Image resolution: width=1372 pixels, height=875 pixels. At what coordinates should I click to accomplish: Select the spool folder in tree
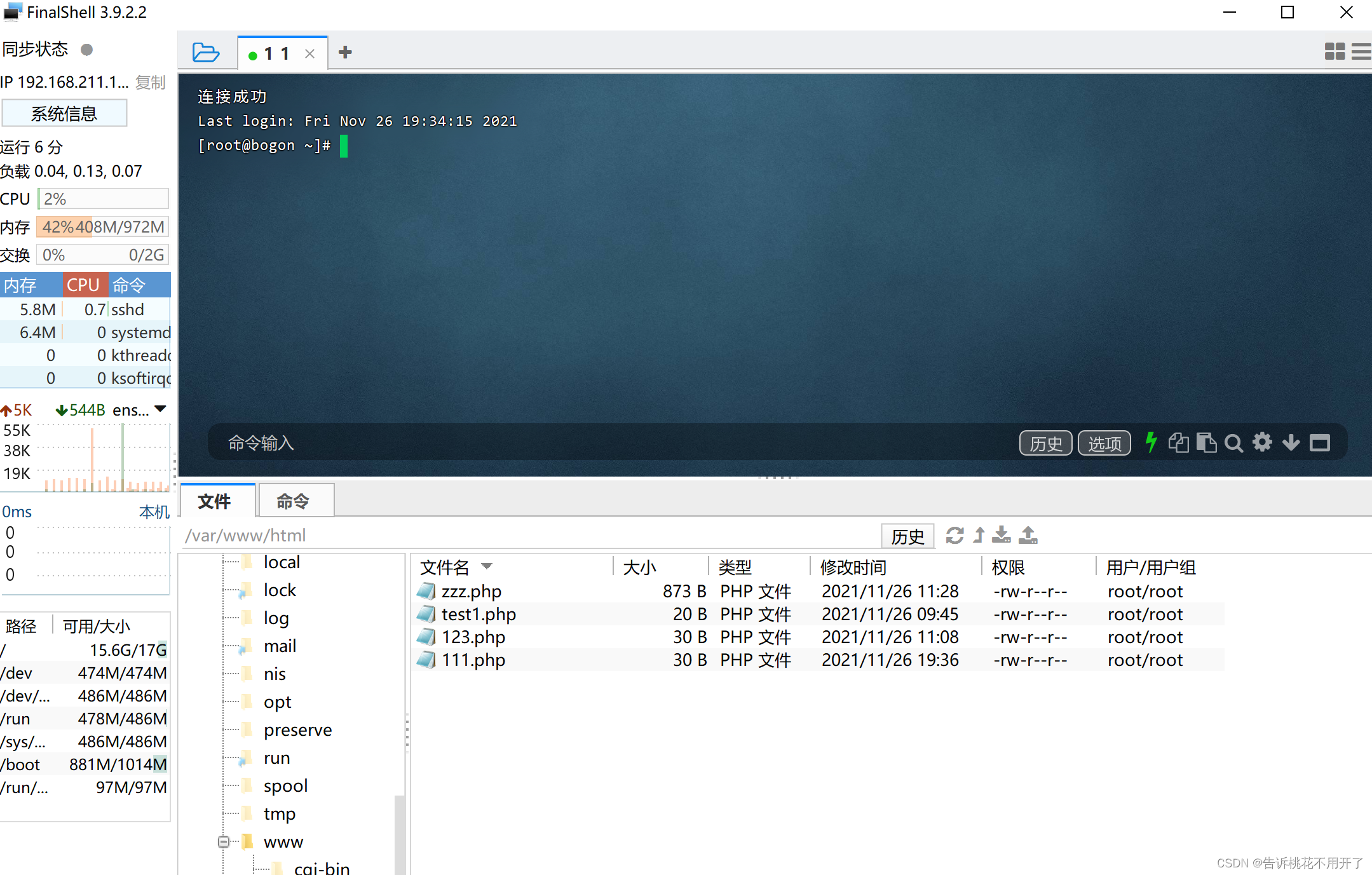[285, 786]
